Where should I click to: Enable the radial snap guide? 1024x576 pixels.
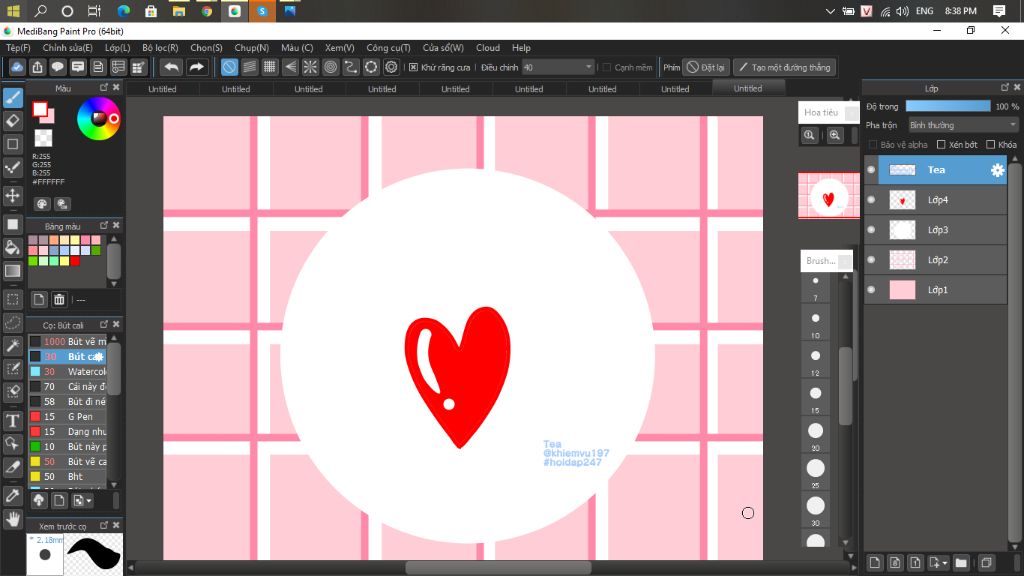point(310,67)
